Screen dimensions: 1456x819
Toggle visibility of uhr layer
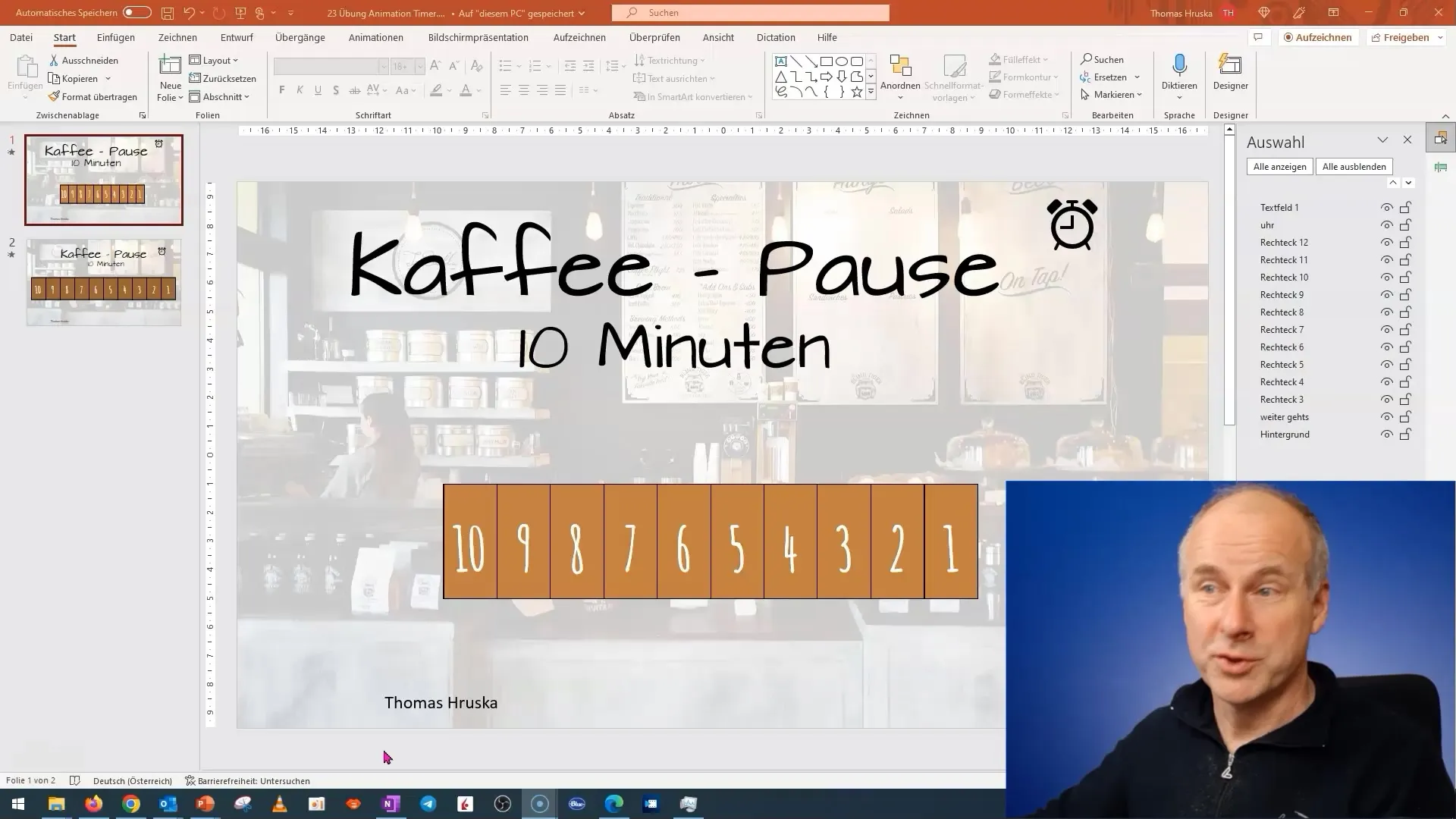pyautogui.click(x=1386, y=224)
